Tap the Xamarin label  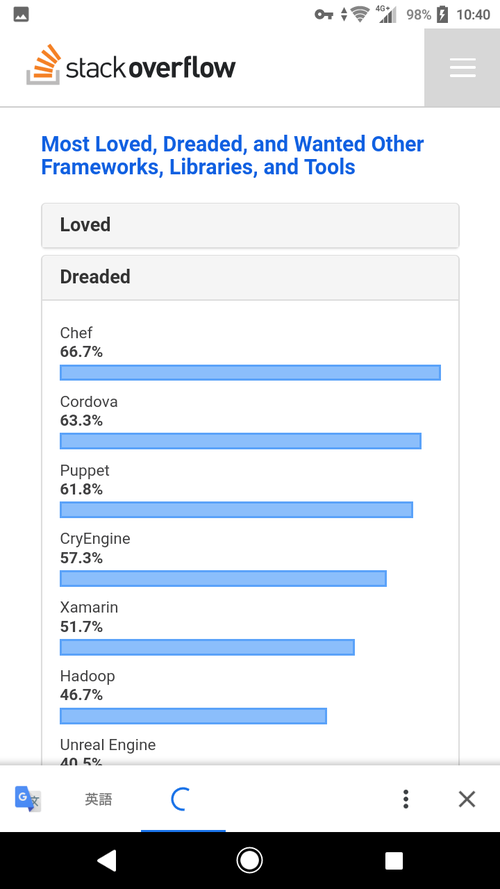tap(89, 607)
